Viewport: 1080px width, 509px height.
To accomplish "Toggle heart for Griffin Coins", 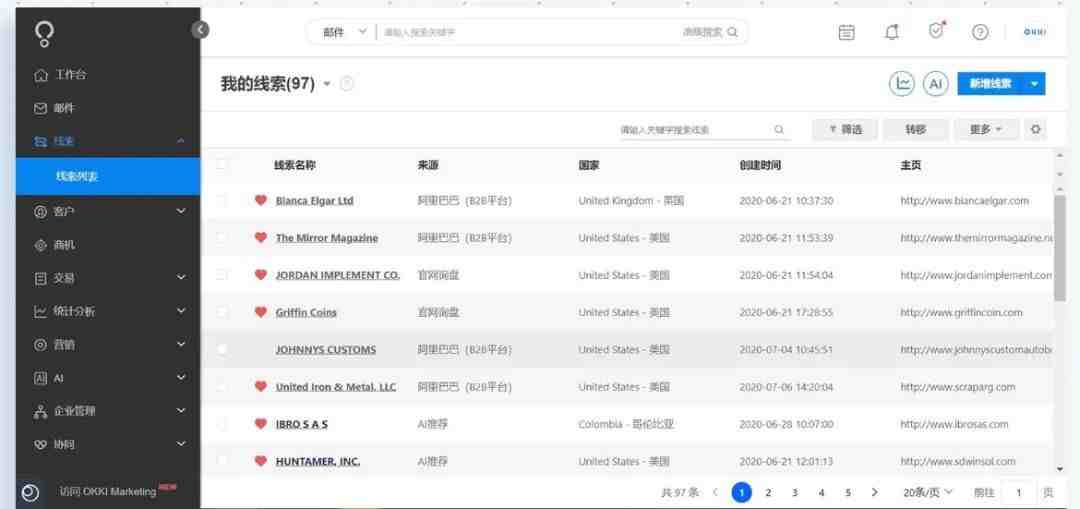I will pos(260,312).
